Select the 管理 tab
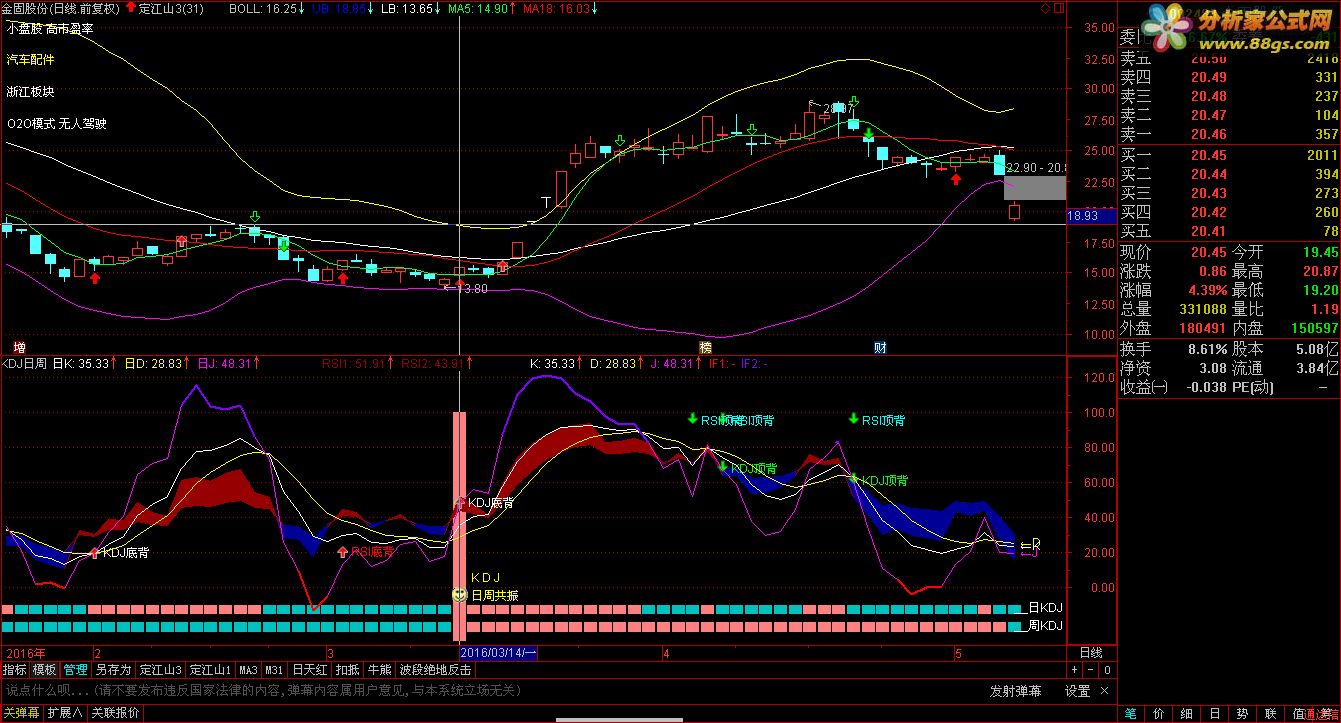The height and width of the screenshot is (723, 1341). tap(75, 670)
